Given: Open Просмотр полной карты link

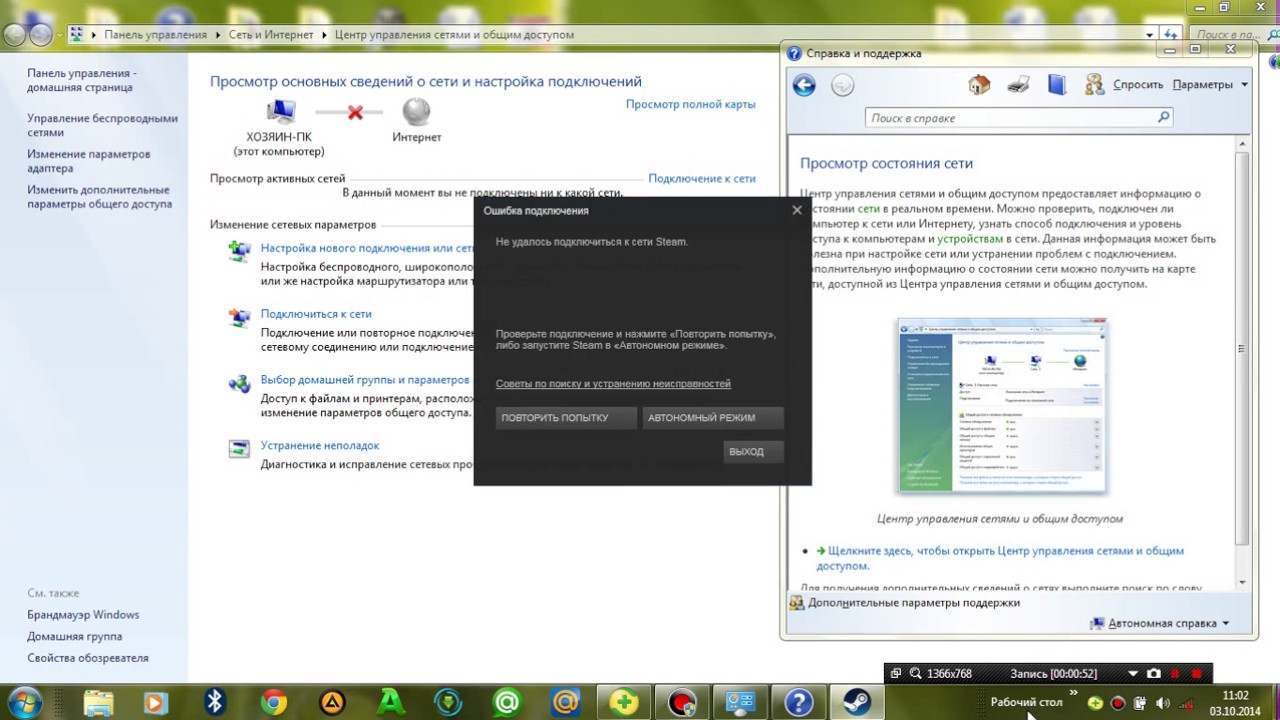Looking at the screenshot, I should (691, 104).
